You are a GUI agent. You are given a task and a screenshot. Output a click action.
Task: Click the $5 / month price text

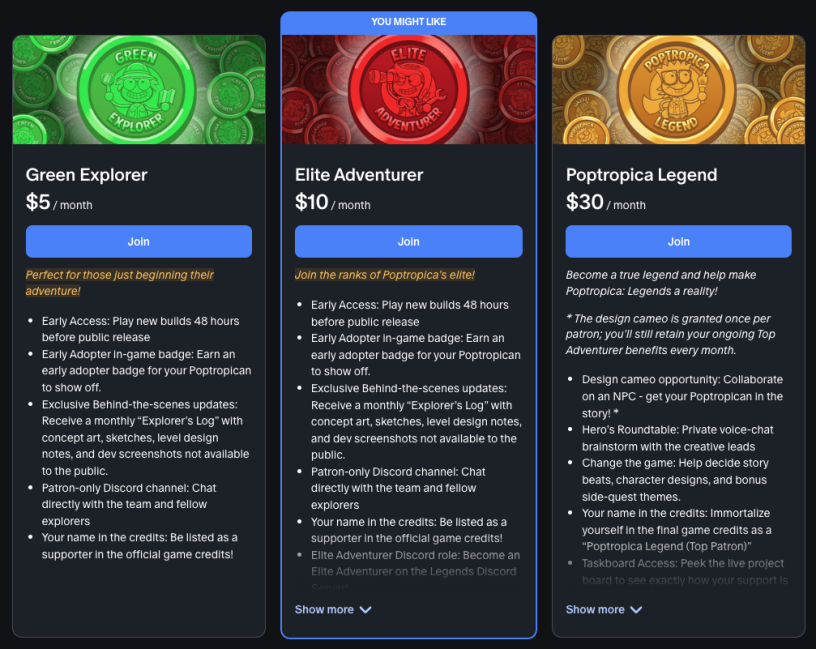(59, 203)
